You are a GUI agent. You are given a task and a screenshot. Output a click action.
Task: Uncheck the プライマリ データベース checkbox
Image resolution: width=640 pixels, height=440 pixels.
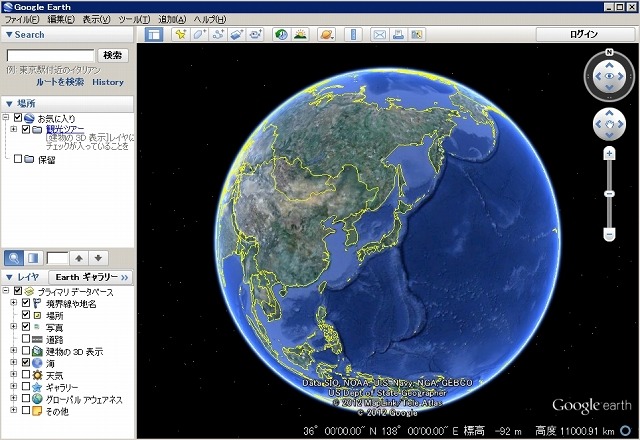click(18, 291)
